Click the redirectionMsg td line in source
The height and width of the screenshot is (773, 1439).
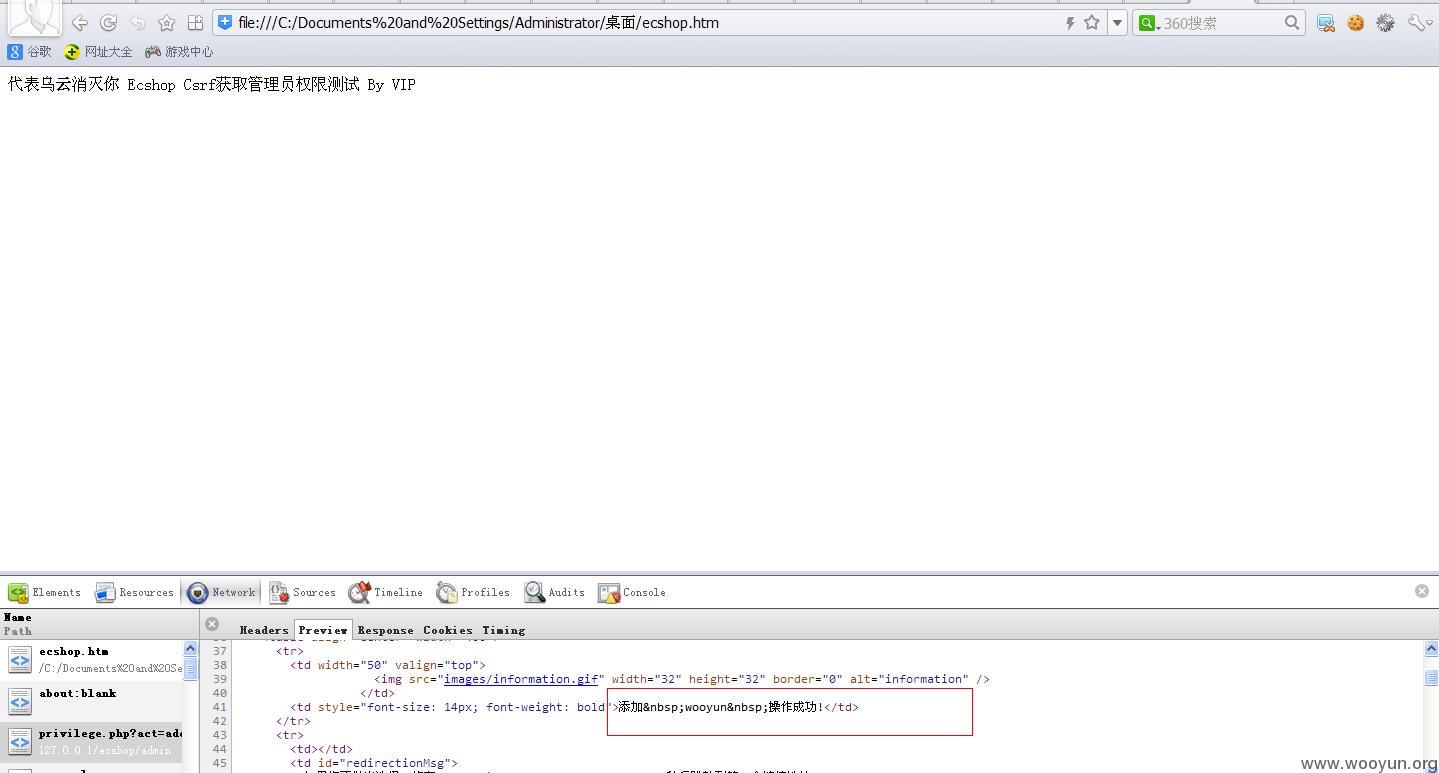(x=374, y=763)
